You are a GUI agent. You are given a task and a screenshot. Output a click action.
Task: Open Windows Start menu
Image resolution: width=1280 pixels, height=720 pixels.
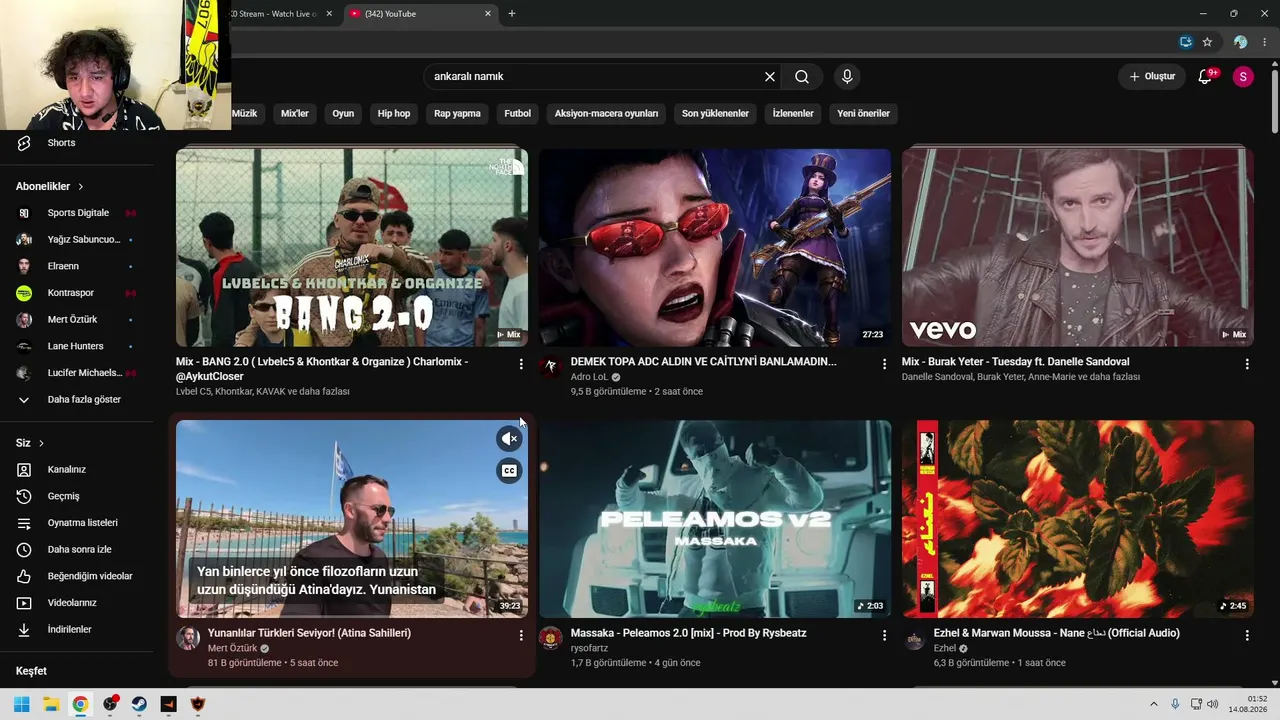click(x=22, y=704)
